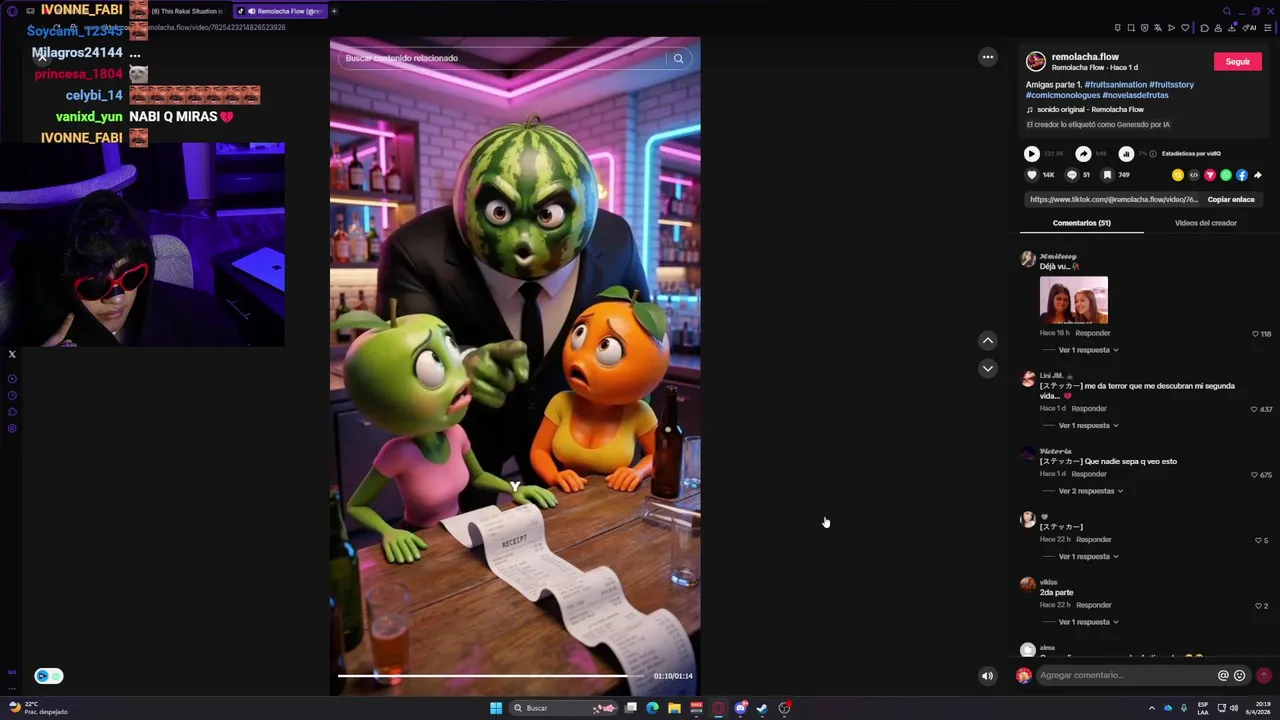1280x720 pixels.
Task: Click the overlay toggle switch at bottom left
Action: click(x=48, y=676)
